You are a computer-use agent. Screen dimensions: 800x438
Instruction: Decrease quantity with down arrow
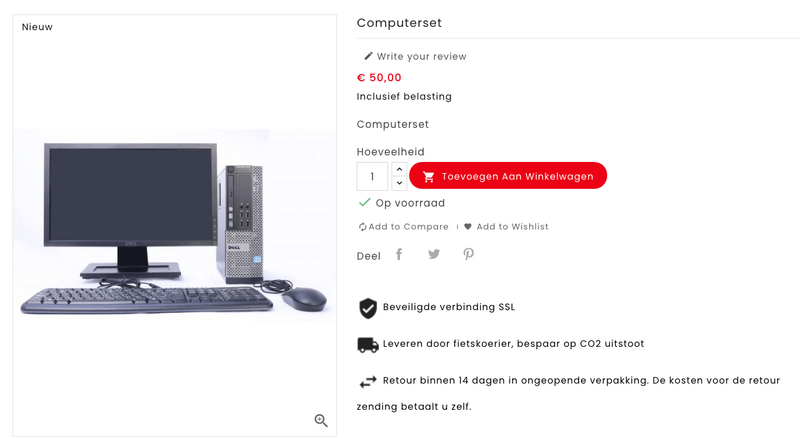(399, 183)
